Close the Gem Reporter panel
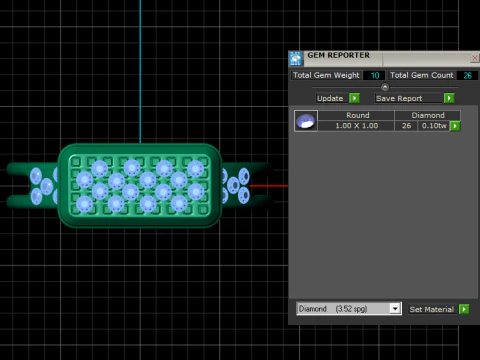Screen dimensions: 480x360 (x=474, y=58)
